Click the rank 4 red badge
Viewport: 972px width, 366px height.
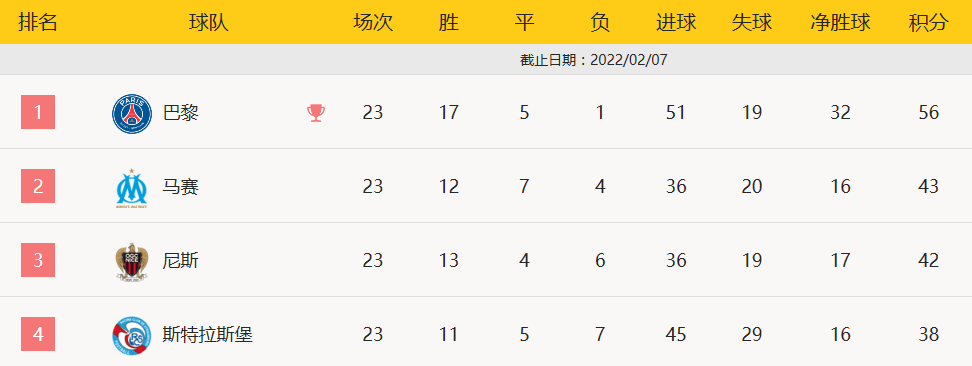pos(38,334)
